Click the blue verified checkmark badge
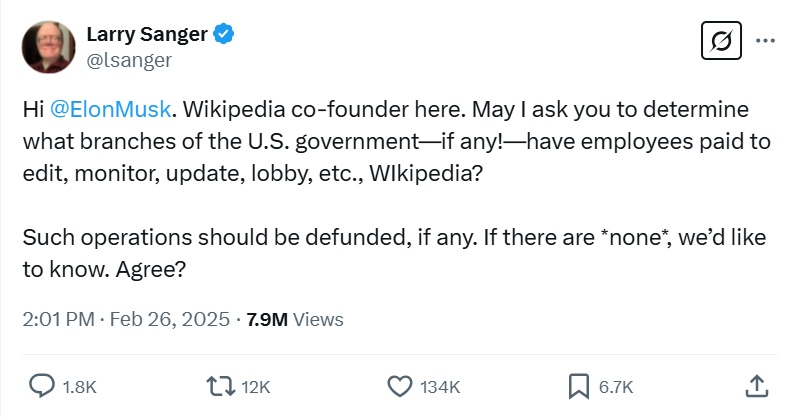Image resolution: width=793 pixels, height=417 pixels. point(226,35)
